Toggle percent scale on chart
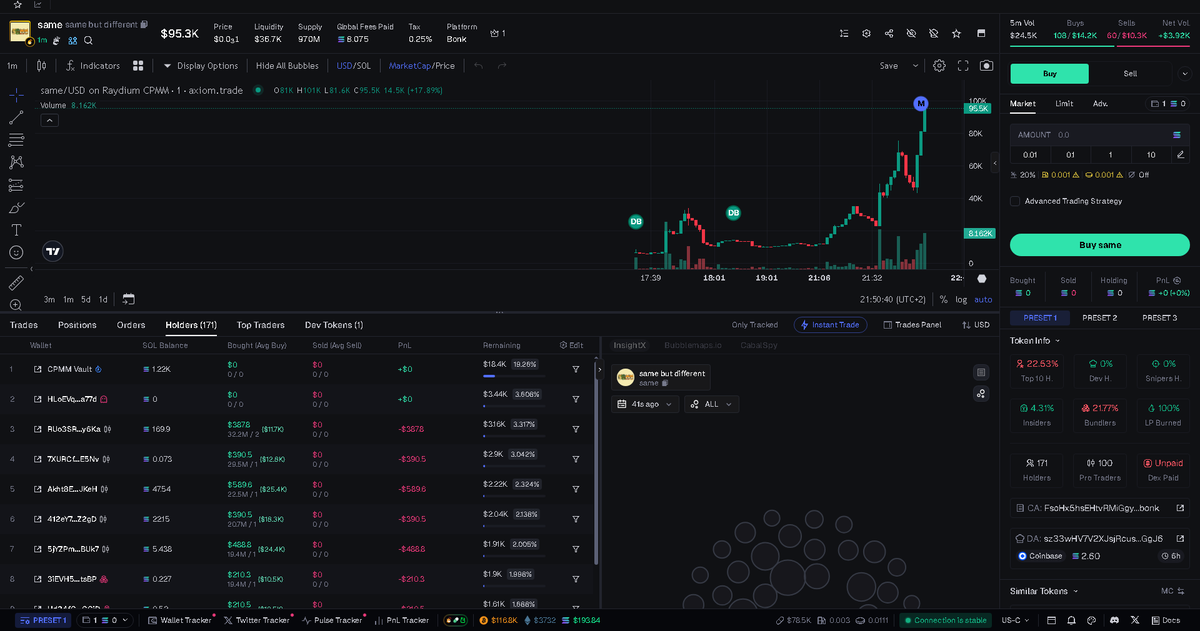The image size is (1200, 631). 943,299
